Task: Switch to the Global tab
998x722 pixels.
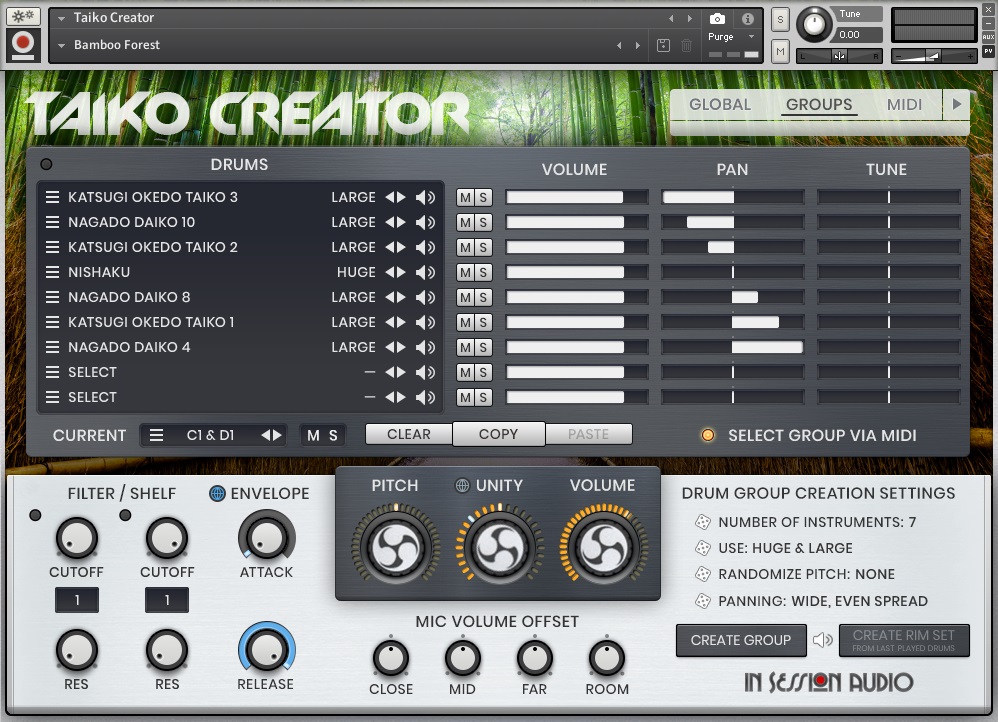Action: [720, 104]
